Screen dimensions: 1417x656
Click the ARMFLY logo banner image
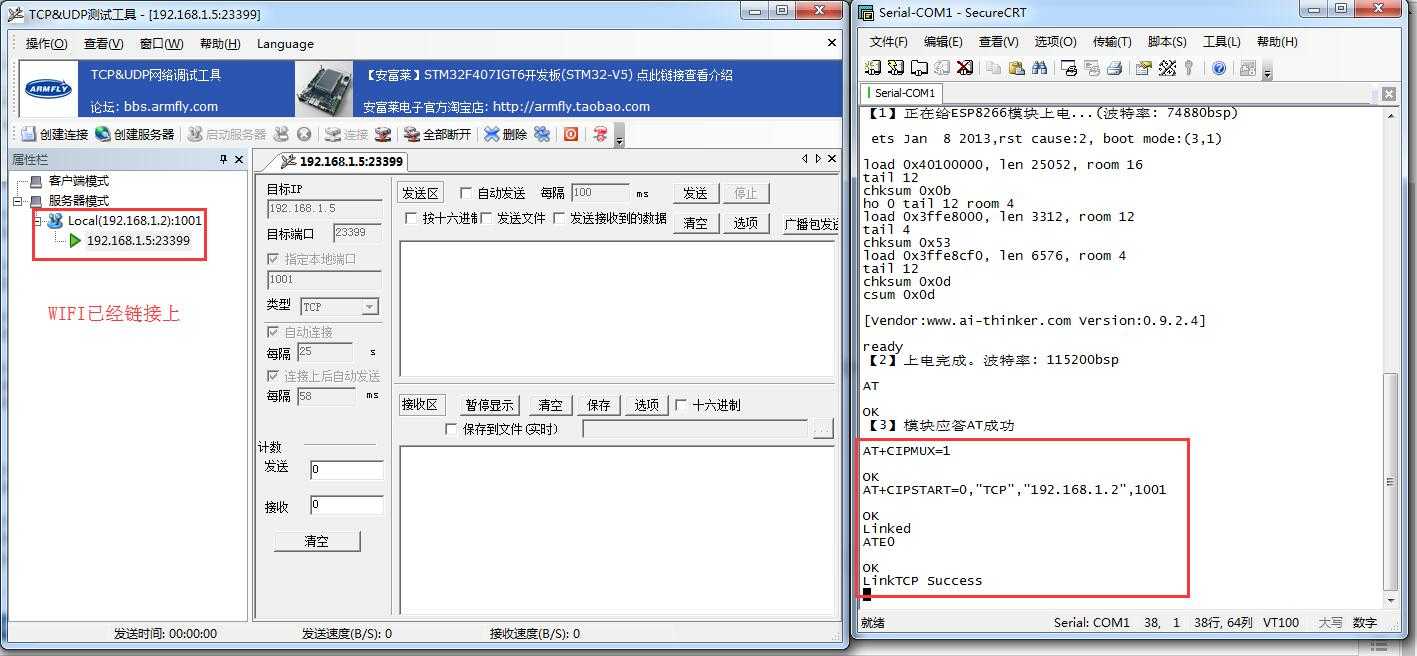[x=49, y=89]
